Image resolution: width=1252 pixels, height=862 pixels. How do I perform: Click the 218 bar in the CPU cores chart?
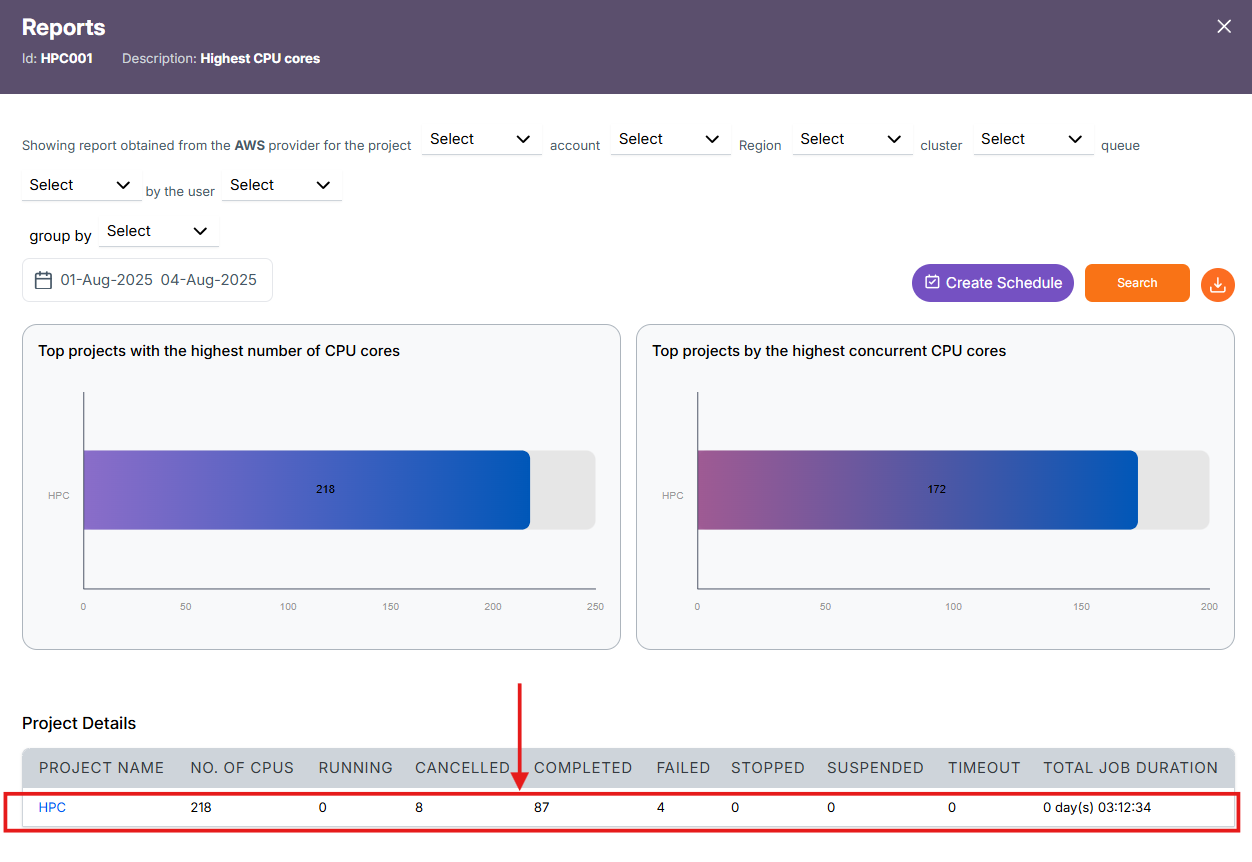(306, 490)
